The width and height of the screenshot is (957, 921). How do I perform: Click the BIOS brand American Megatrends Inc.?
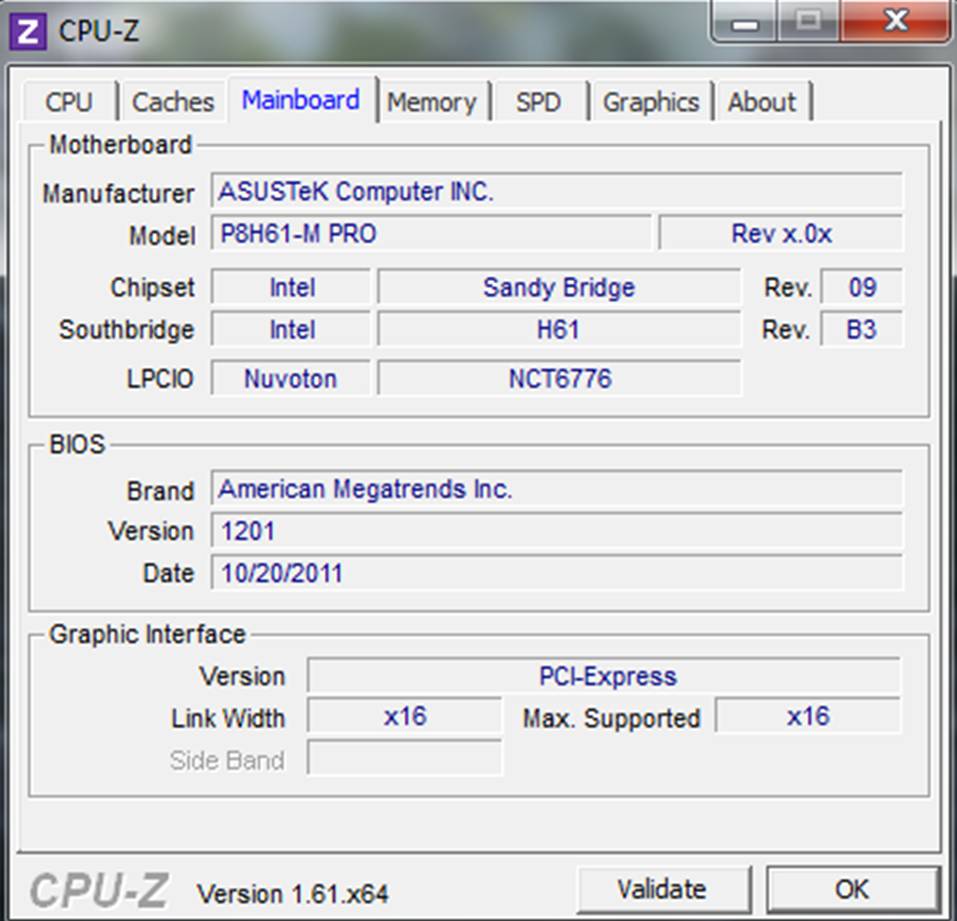point(557,488)
